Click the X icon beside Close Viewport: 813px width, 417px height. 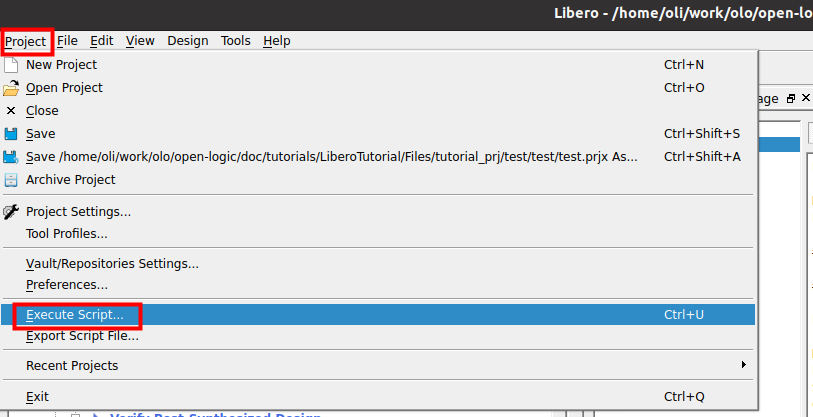(11, 110)
